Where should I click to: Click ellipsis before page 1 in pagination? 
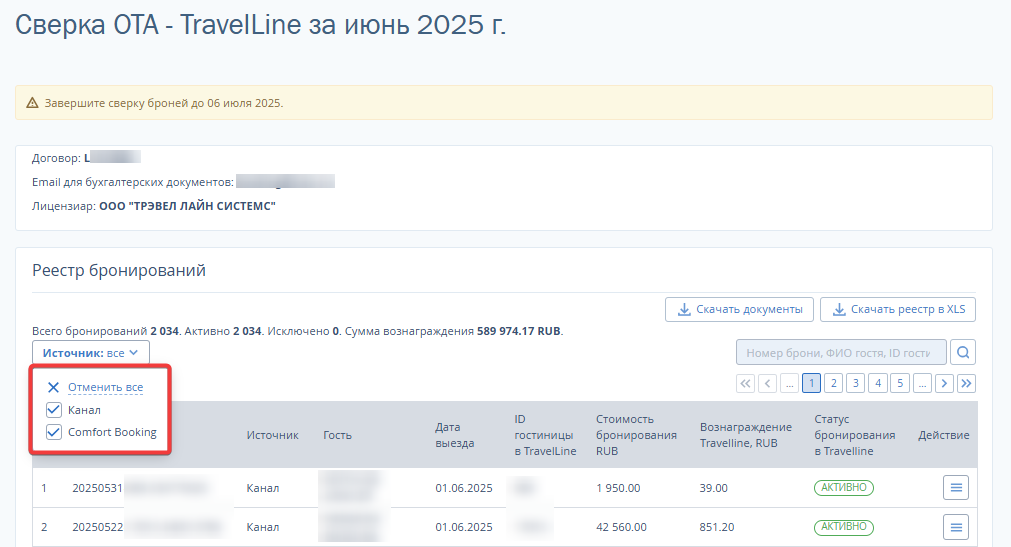click(789, 383)
